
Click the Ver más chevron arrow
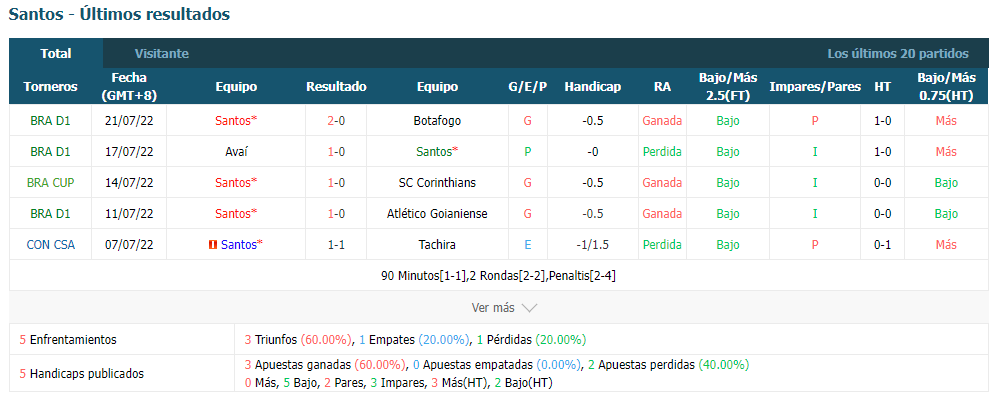pos(529,308)
